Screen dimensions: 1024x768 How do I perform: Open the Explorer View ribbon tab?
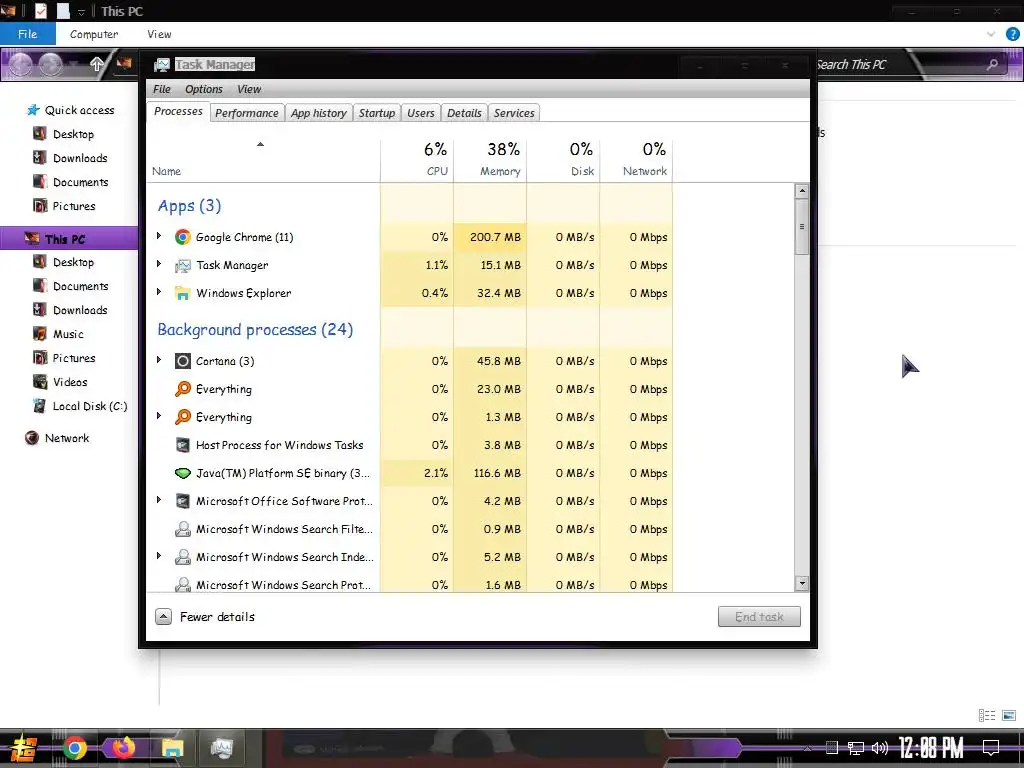(159, 34)
